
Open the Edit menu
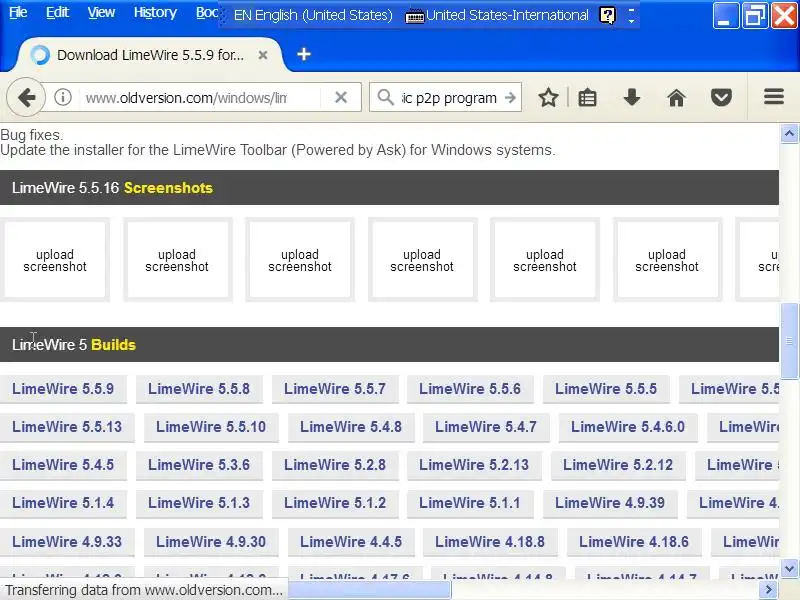click(57, 12)
